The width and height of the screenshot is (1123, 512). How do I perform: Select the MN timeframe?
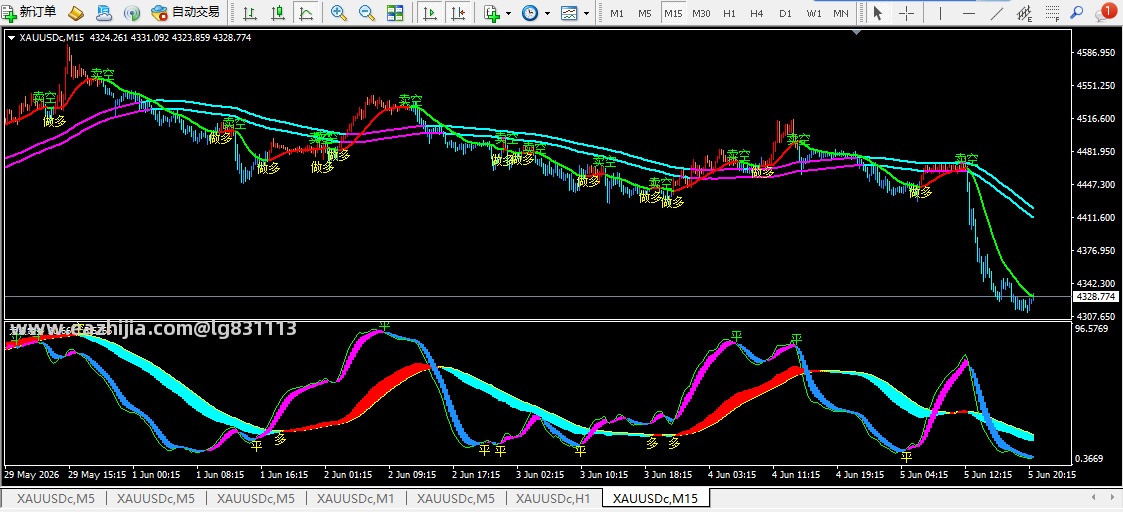pyautogui.click(x=841, y=13)
